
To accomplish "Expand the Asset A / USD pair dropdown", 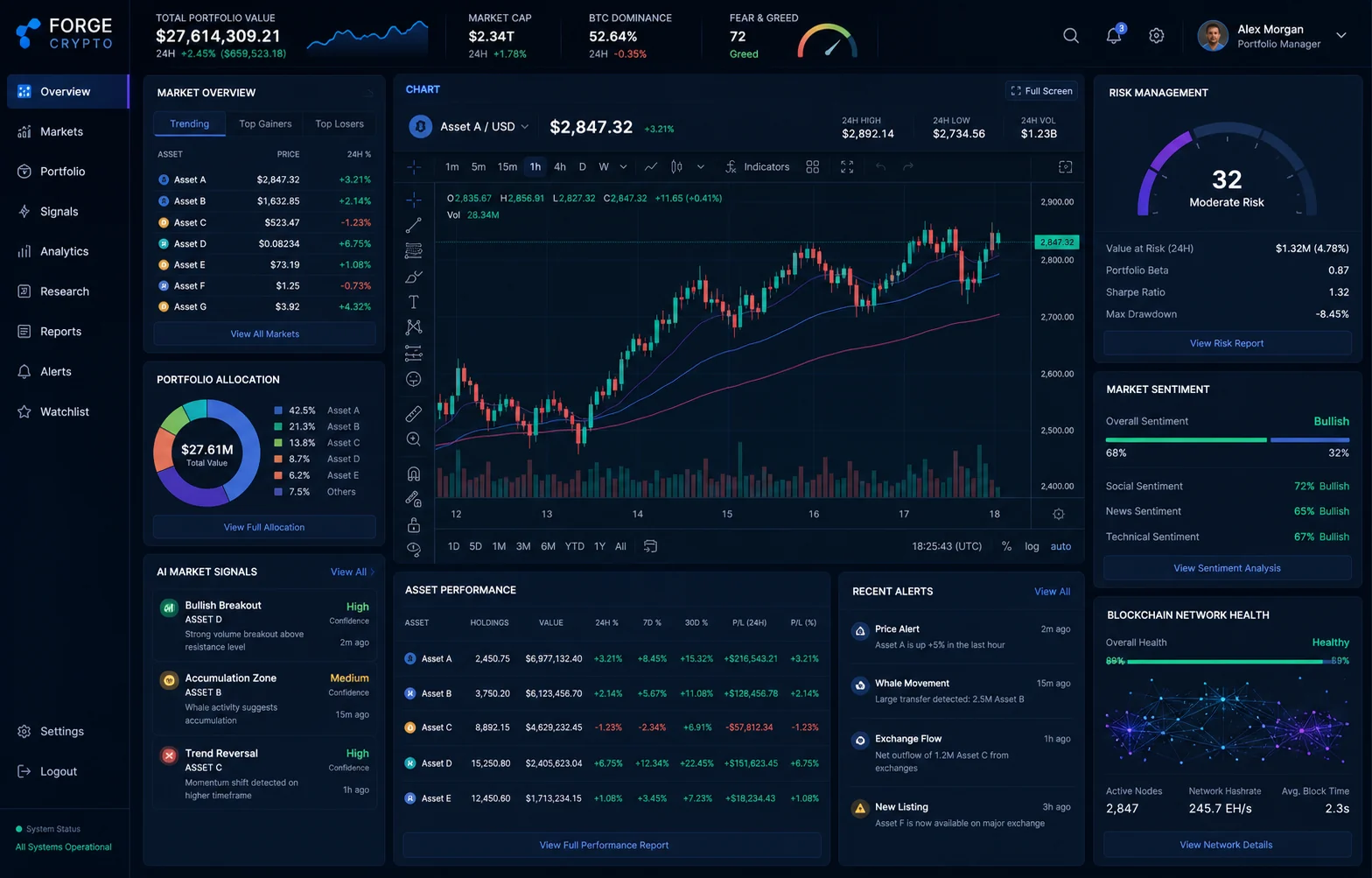I will [525, 127].
